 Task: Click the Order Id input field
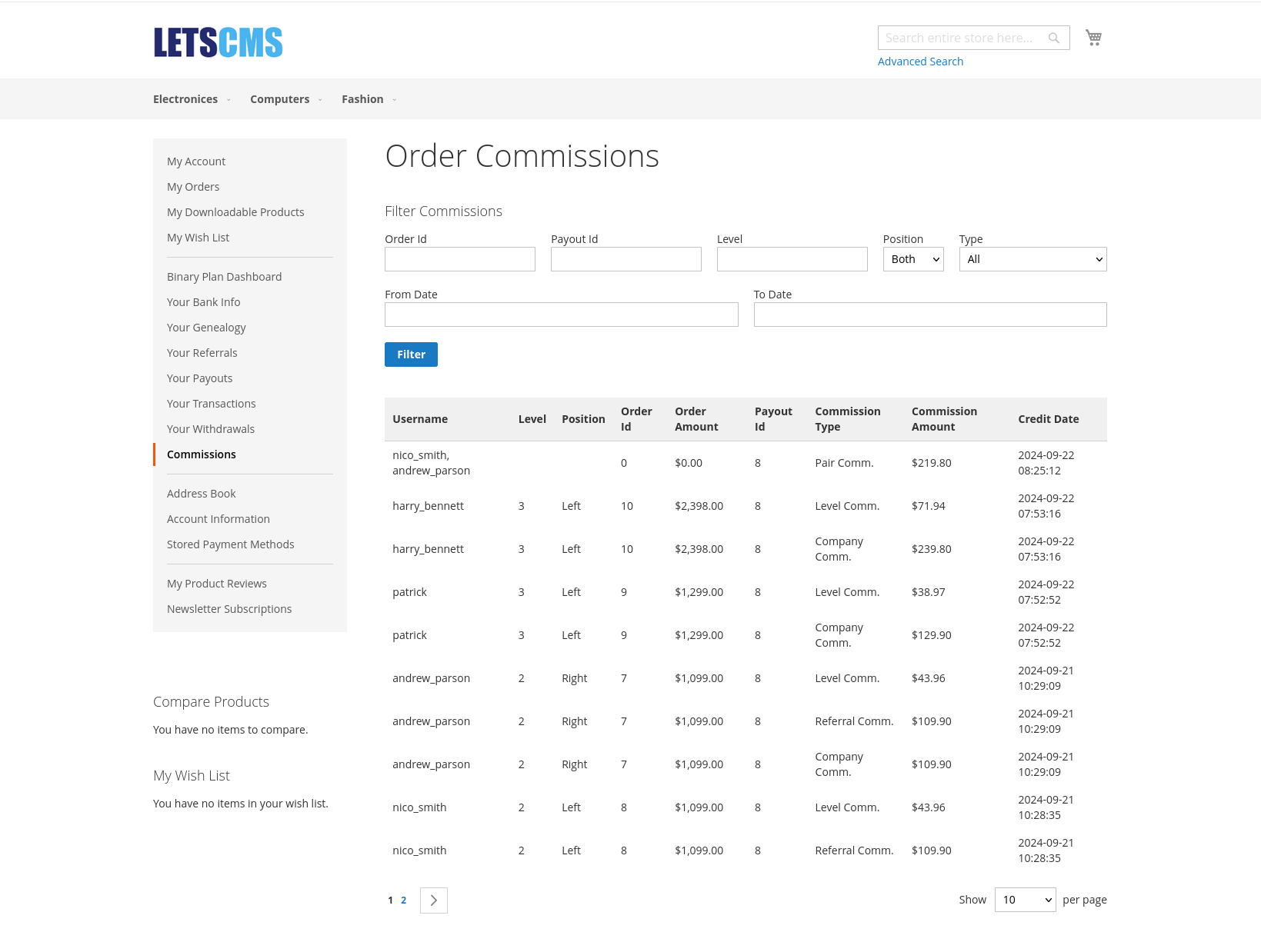click(459, 259)
